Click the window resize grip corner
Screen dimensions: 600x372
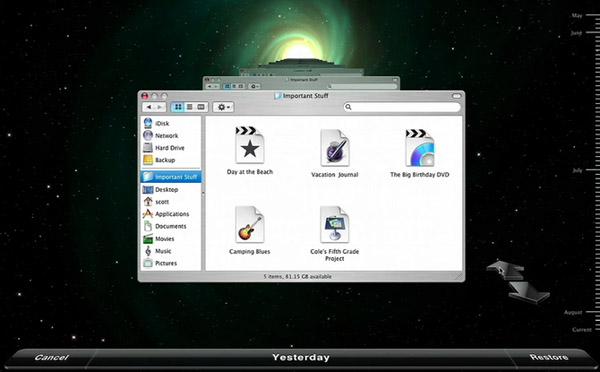click(x=458, y=276)
